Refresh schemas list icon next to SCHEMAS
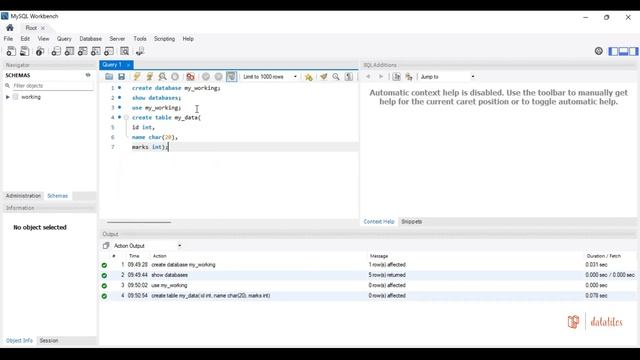Screen dimensions: 640x360 (x=88, y=75)
